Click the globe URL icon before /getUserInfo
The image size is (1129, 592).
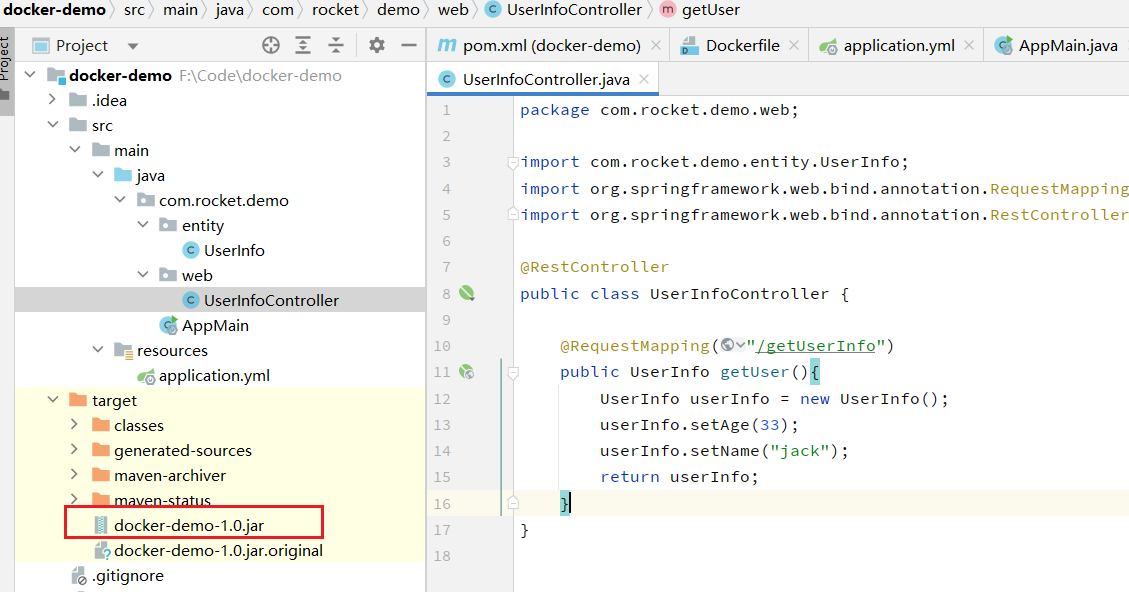coord(728,345)
